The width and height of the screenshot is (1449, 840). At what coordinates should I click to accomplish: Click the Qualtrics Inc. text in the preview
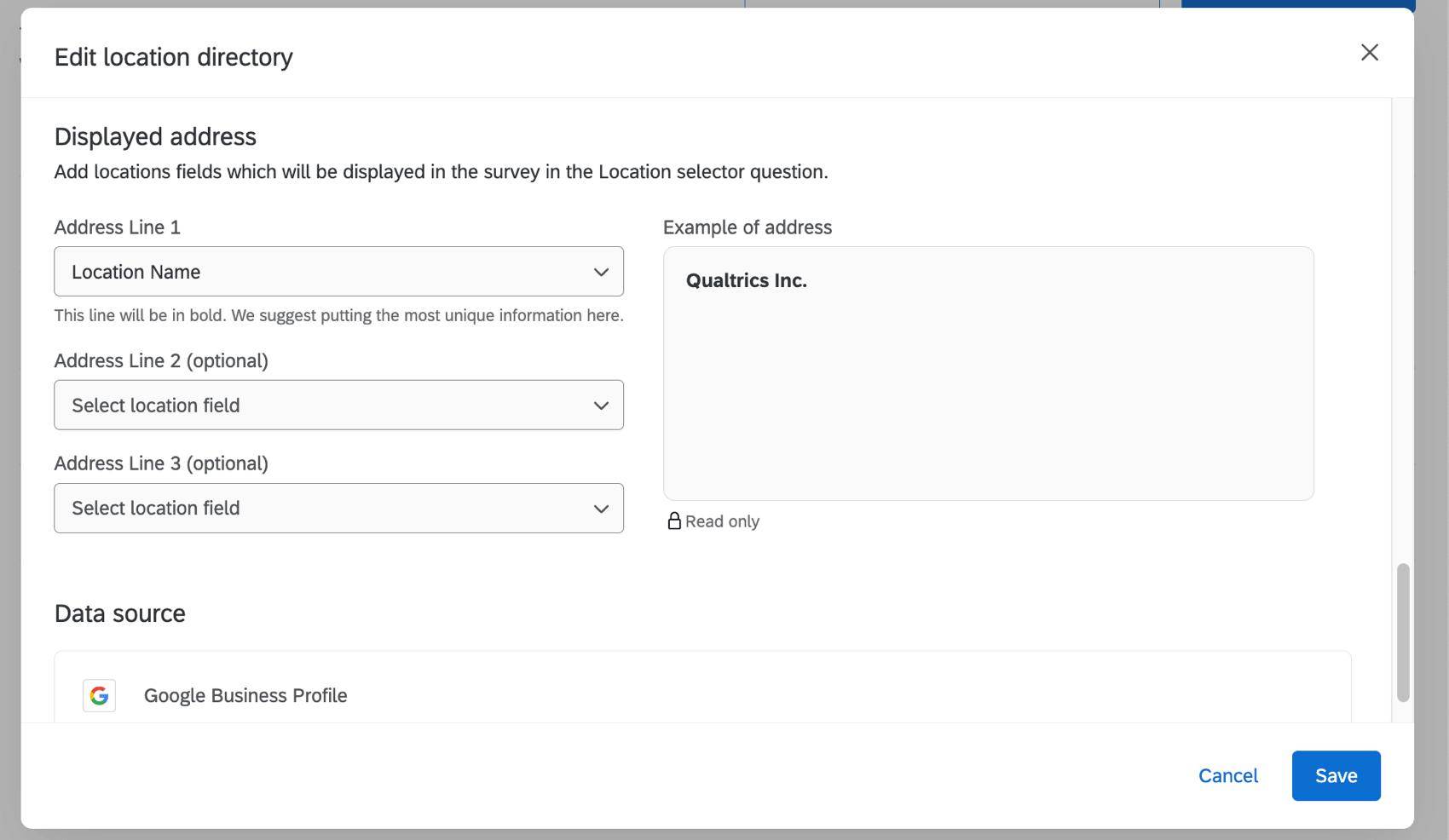[746, 279]
